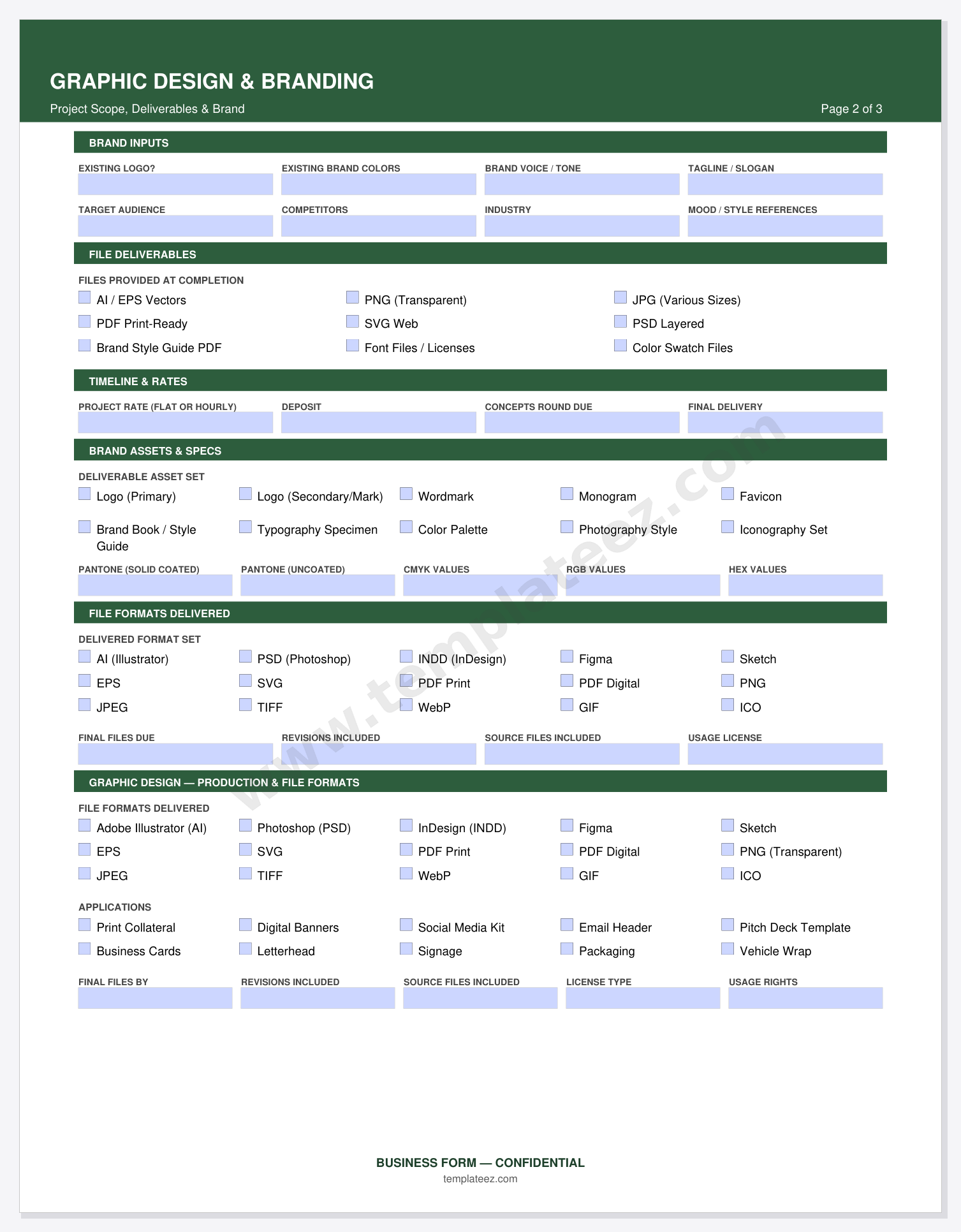The width and height of the screenshot is (961, 1232).
Task: Select the Final Files By field
Action: coord(155,998)
